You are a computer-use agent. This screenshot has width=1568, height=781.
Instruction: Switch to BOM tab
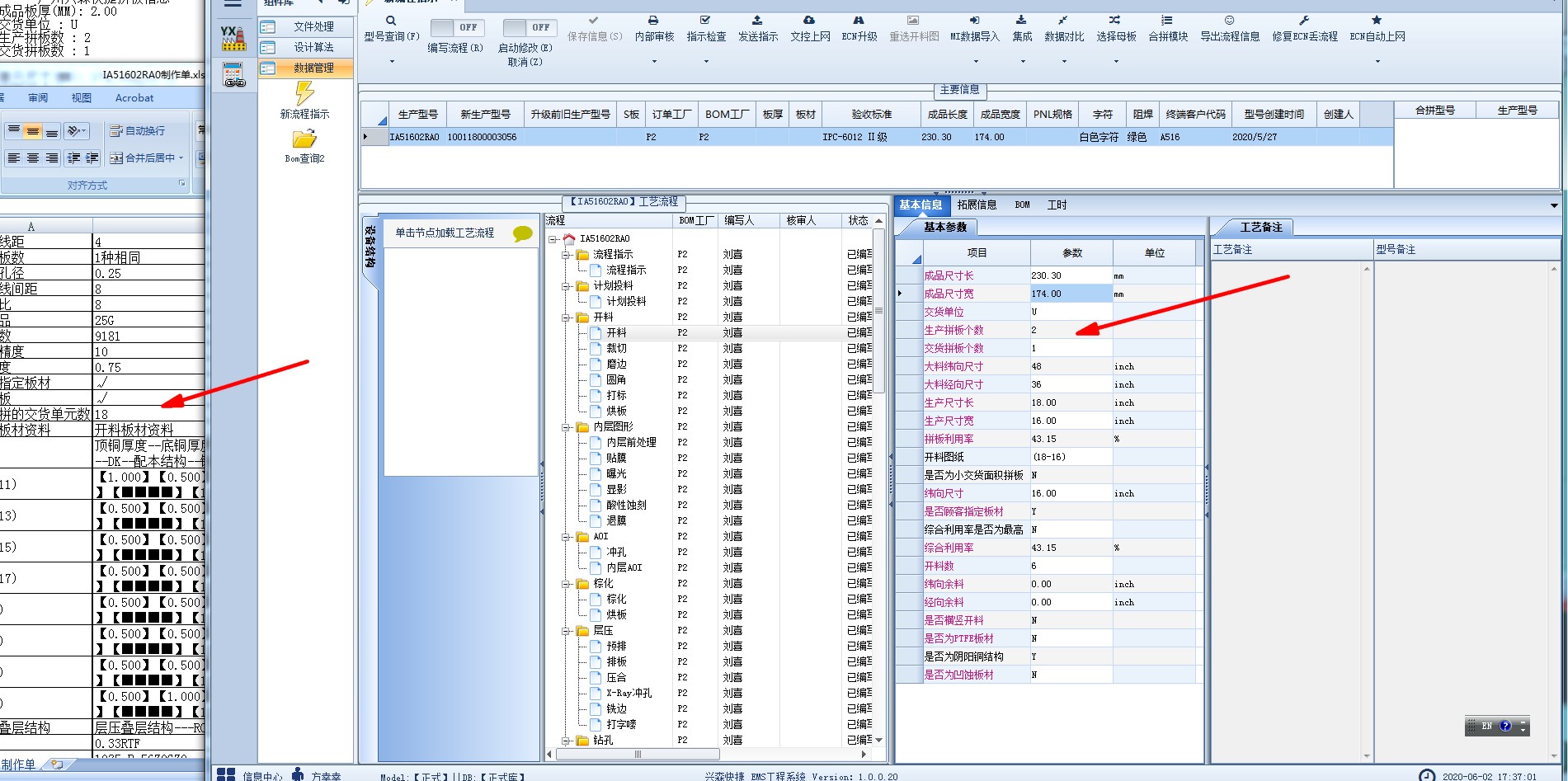(x=1022, y=205)
